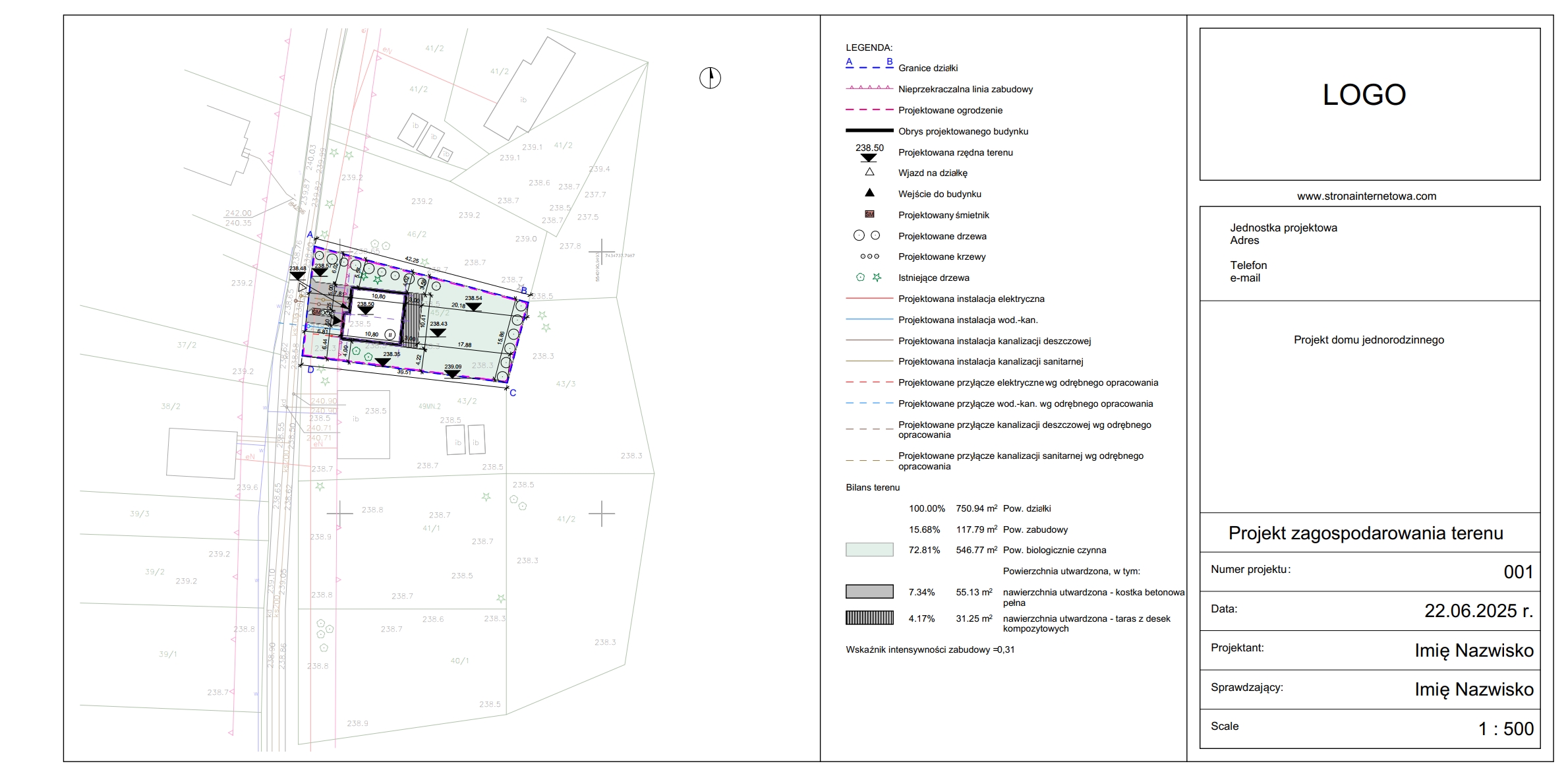Select the solid red electrical installation line sample
Screen dimensions: 1568x776
869,298
